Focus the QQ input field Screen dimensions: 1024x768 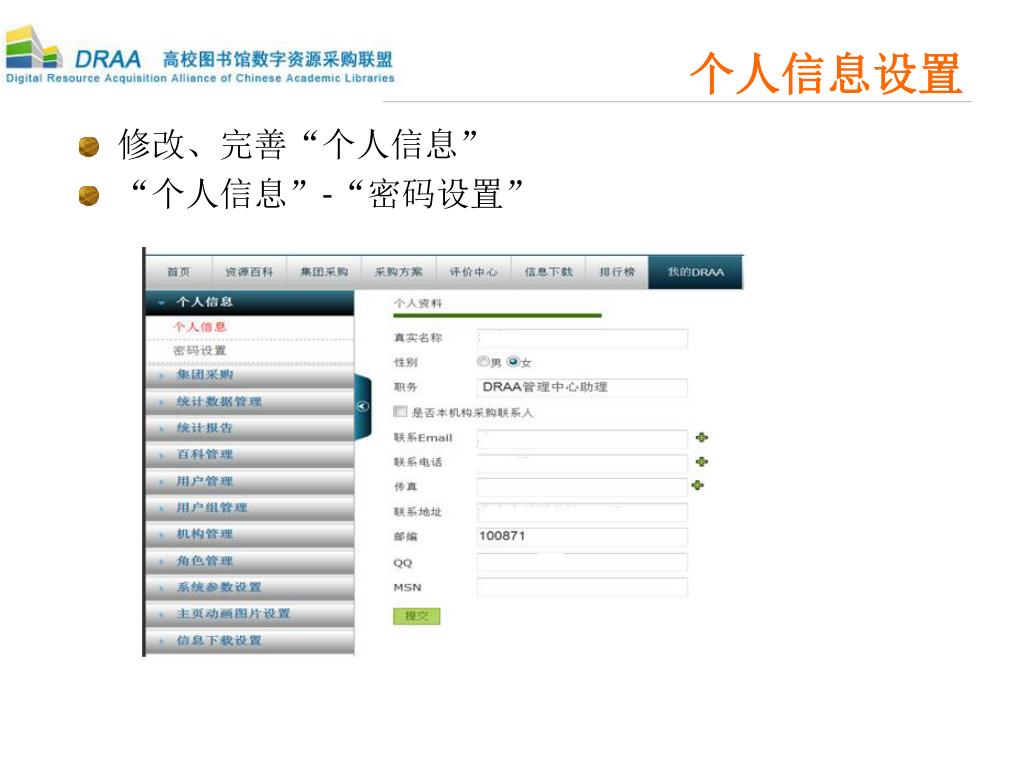pos(582,562)
